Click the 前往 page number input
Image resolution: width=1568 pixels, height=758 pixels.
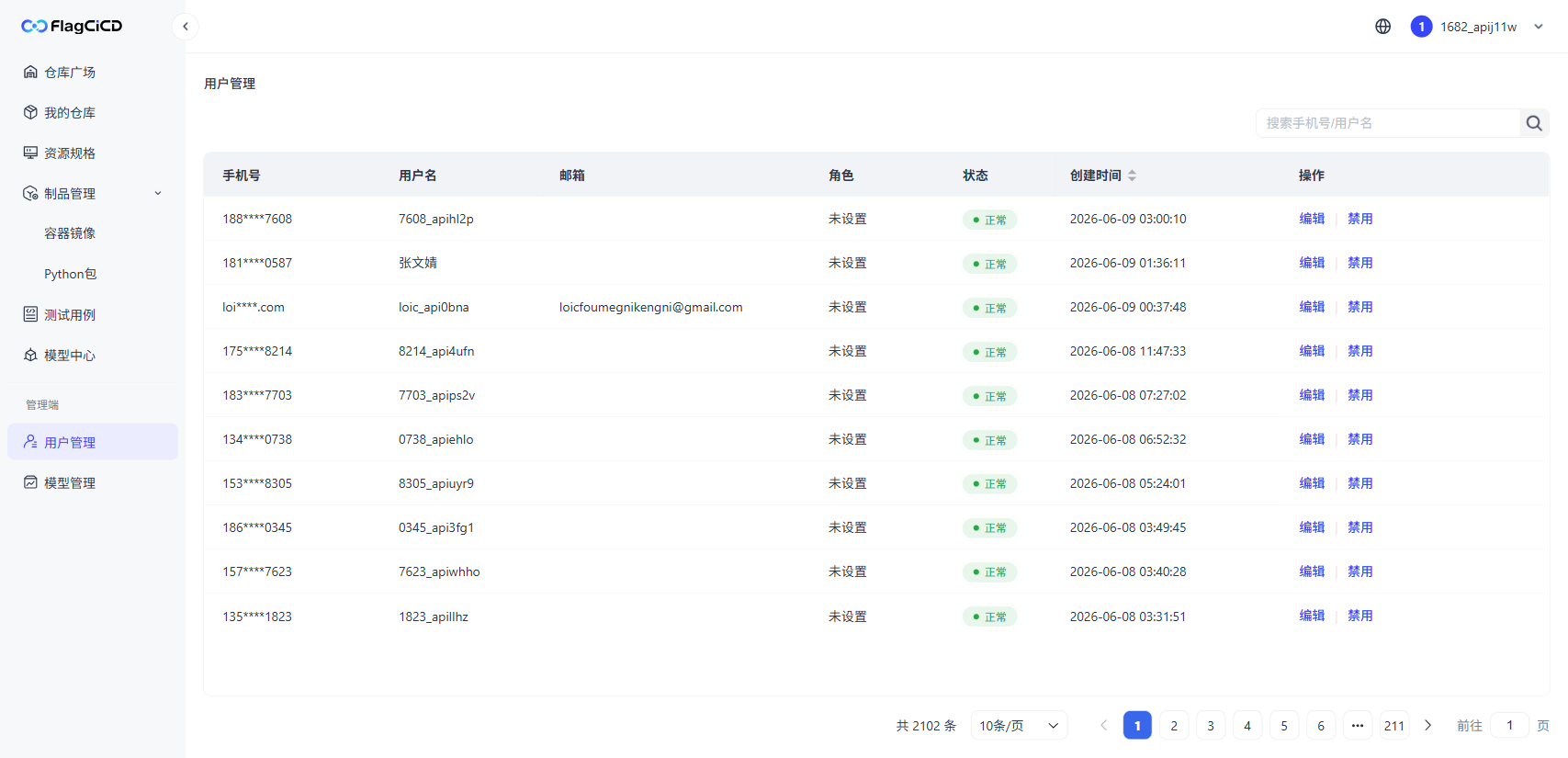click(1509, 726)
